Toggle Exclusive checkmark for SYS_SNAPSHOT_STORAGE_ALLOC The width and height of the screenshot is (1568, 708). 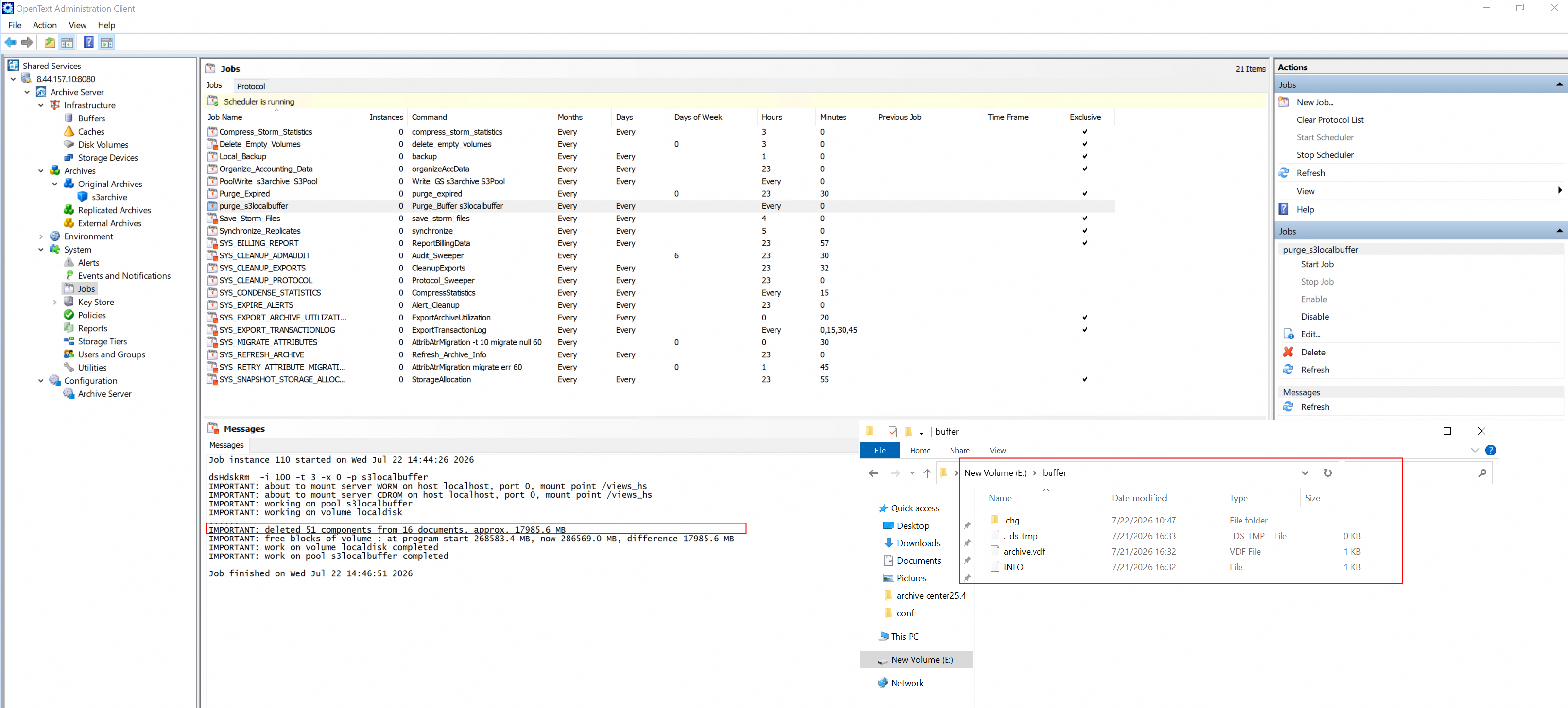(x=1085, y=380)
